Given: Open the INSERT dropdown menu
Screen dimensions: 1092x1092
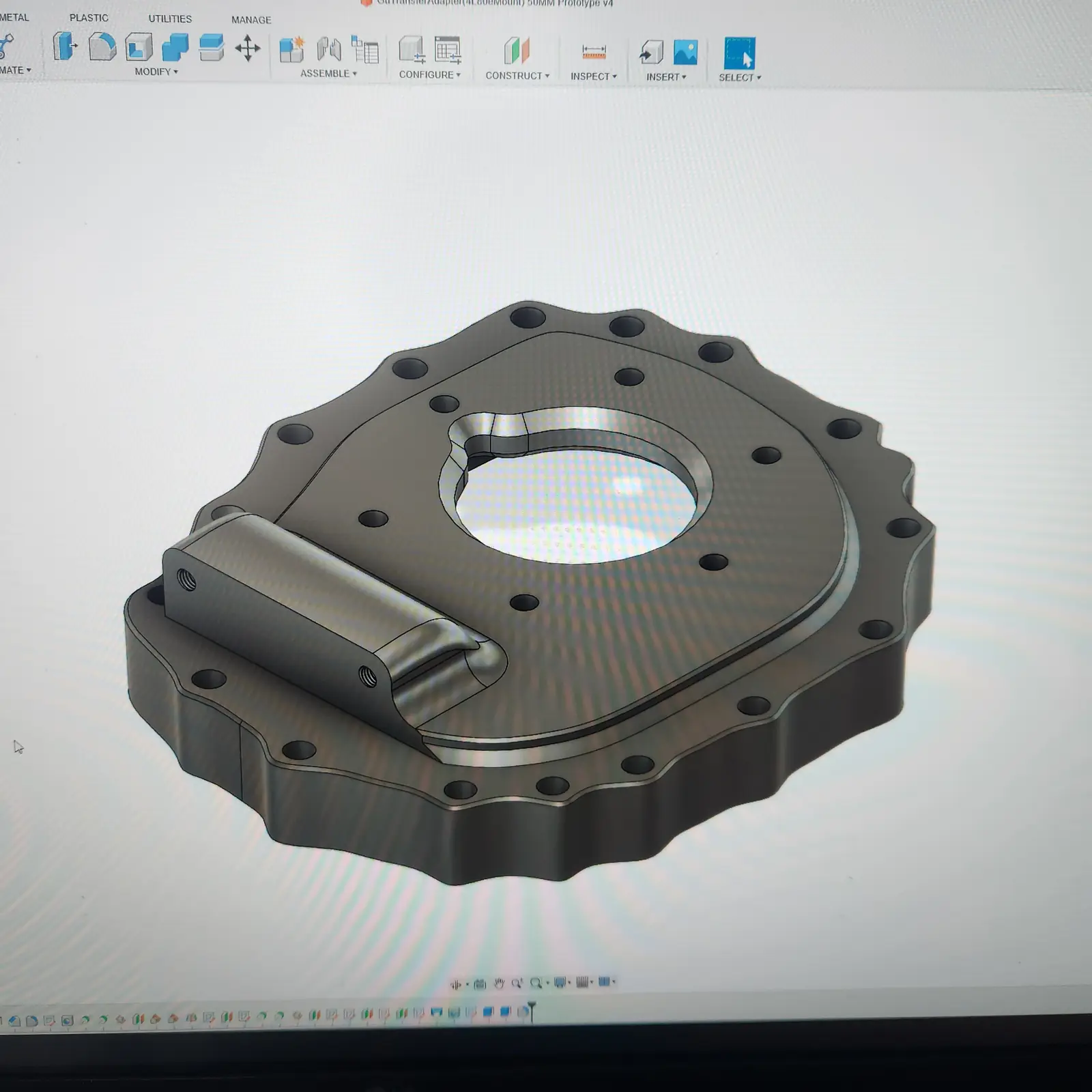Looking at the screenshot, I should [x=666, y=77].
